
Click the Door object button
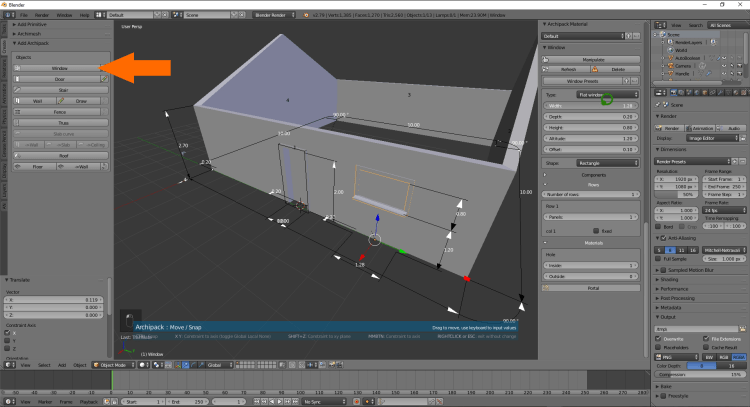(59, 78)
